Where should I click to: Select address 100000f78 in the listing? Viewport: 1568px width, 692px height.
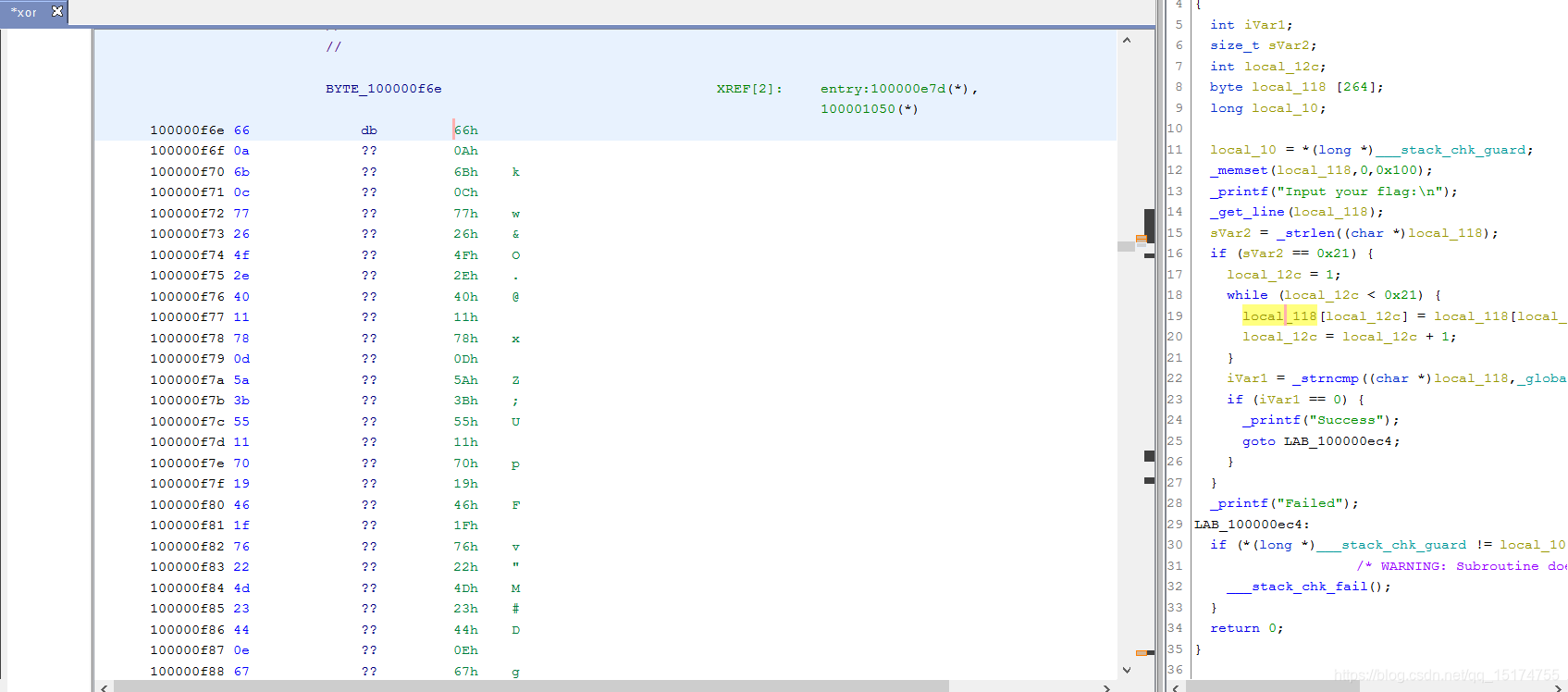coord(187,339)
